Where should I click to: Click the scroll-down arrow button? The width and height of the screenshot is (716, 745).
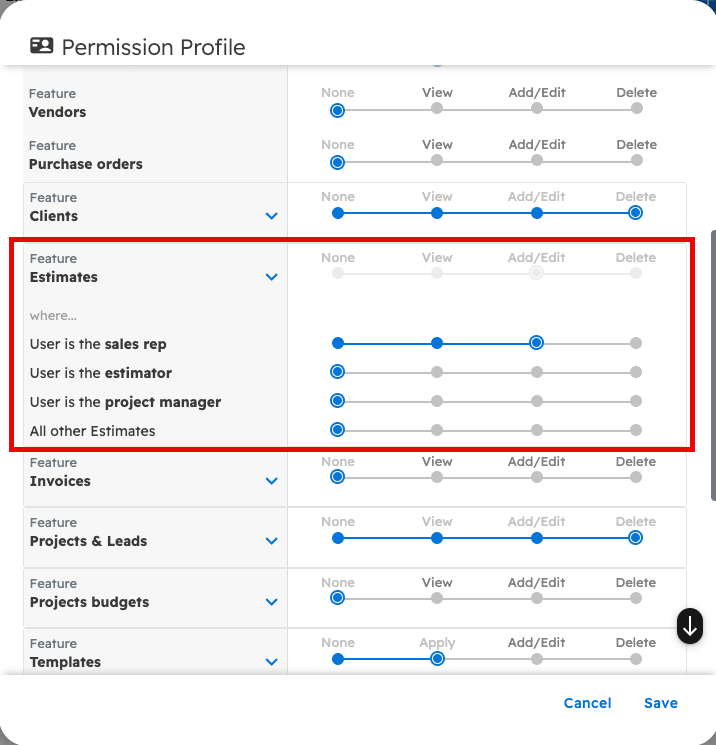pyautogui.click(x=690, y=626)
